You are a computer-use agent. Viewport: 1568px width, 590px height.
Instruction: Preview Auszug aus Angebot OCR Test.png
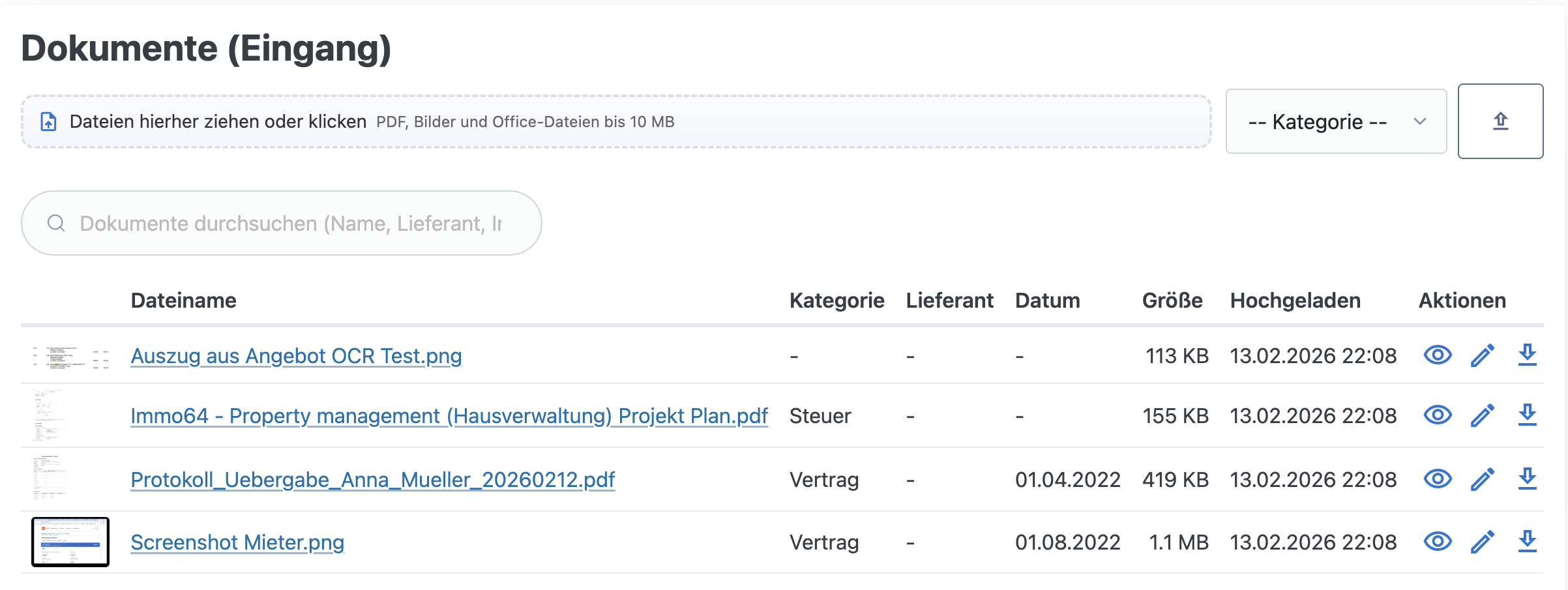point(1437,355)
